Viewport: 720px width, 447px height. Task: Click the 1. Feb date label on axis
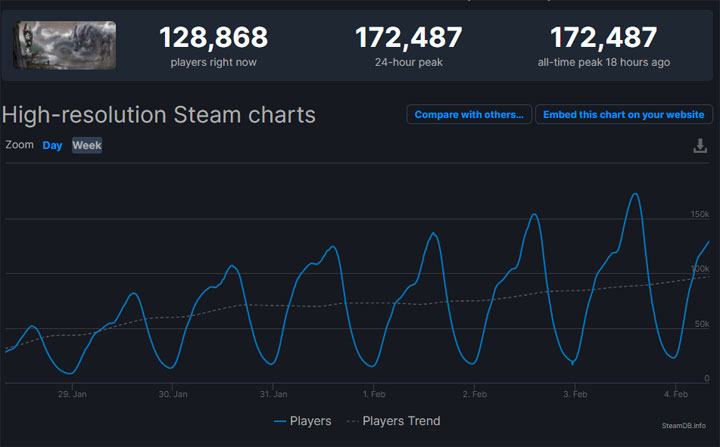pos(374,394)
